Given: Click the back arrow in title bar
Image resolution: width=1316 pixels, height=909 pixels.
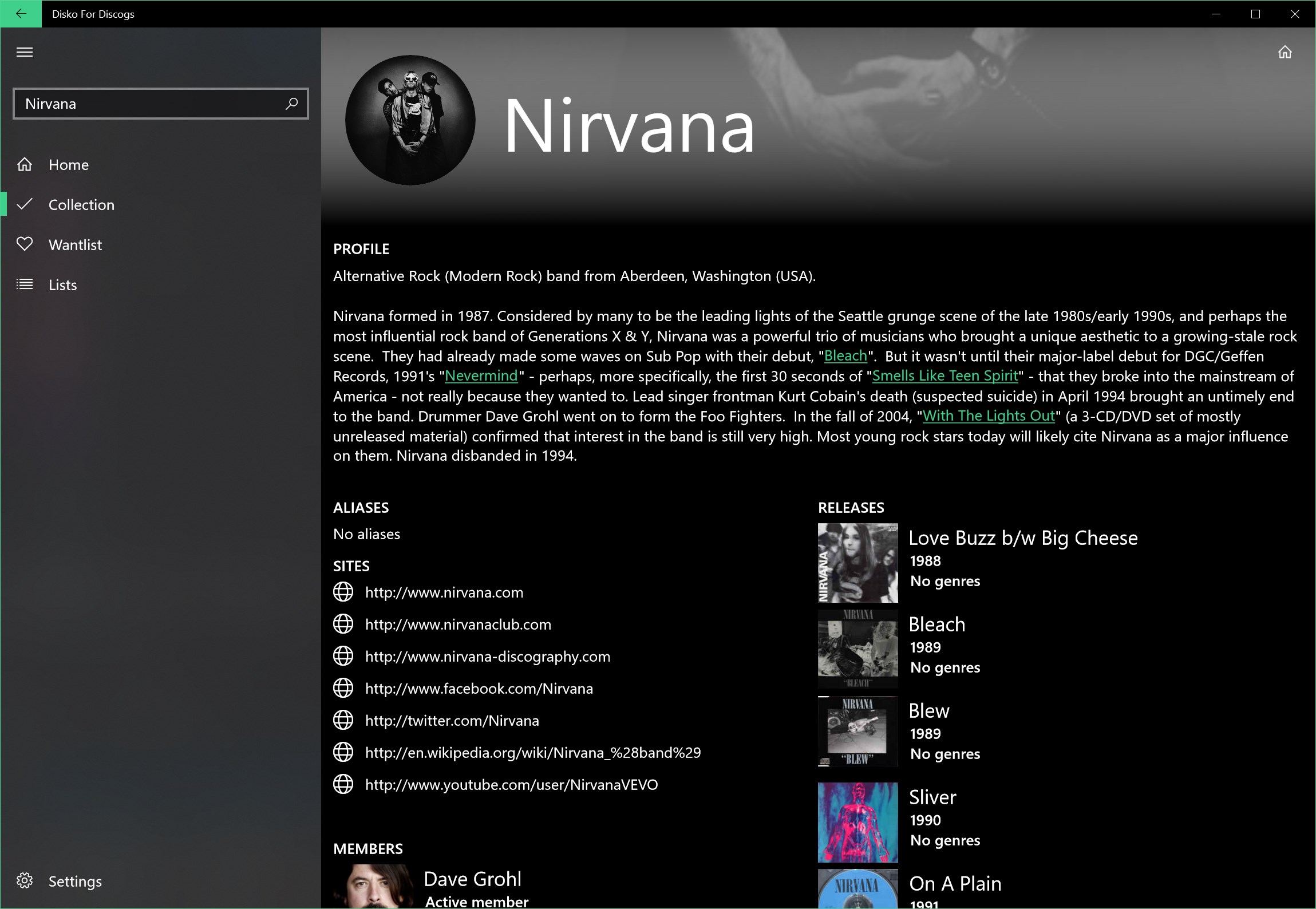Looking at the screenshot, I should (21, 14).
